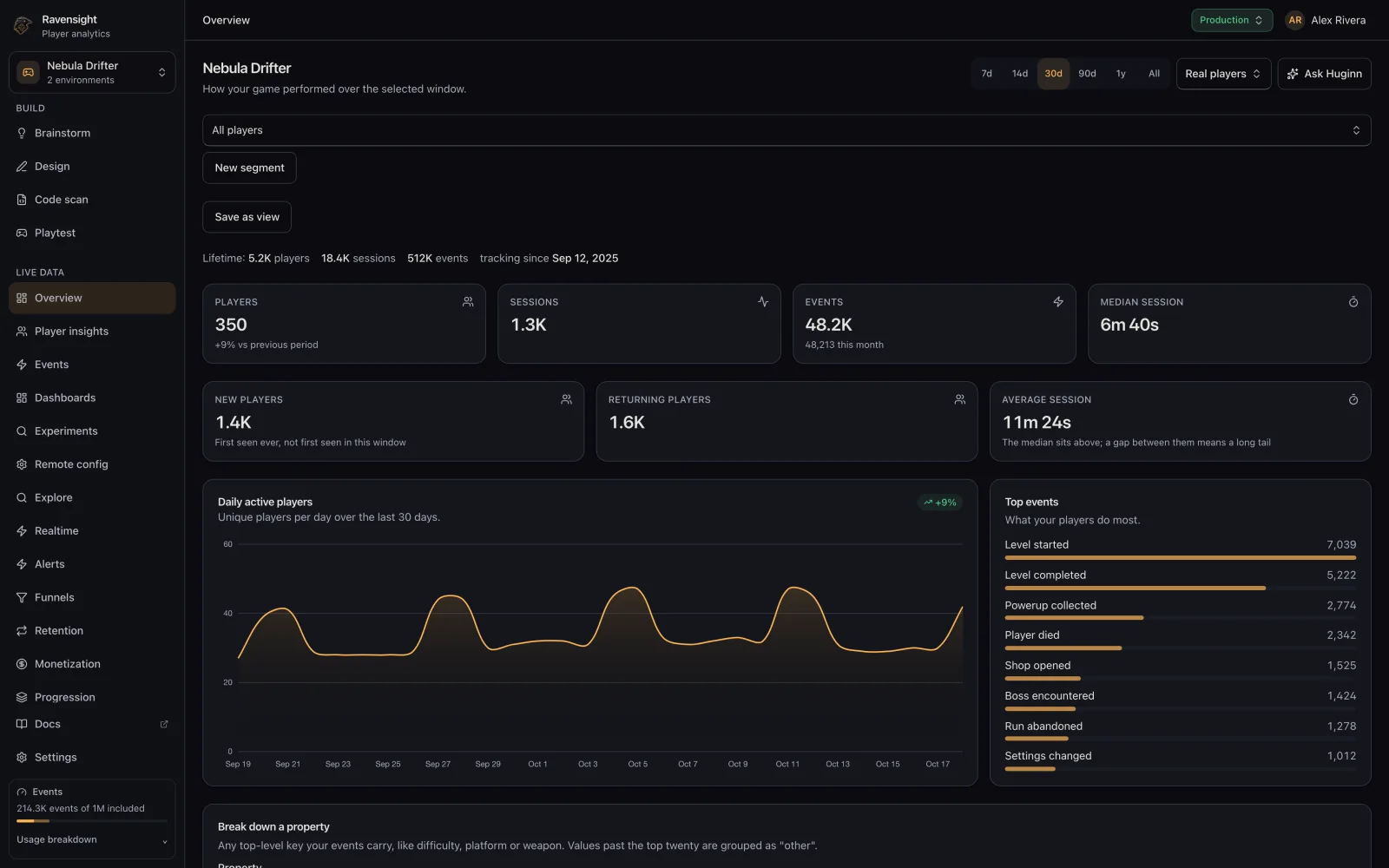Click the Experiments magnifier icon
Screen dimensions: 1389x868
[22, 431]
